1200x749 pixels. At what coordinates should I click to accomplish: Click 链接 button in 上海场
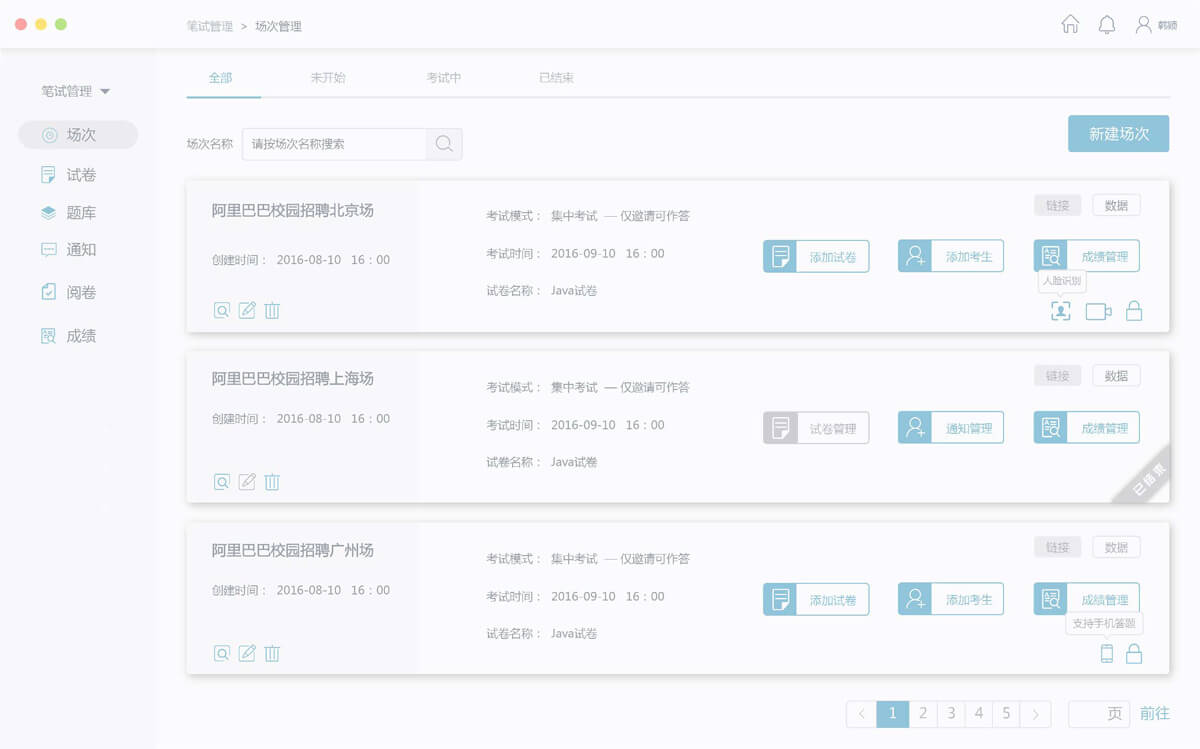coord(1058,376)
